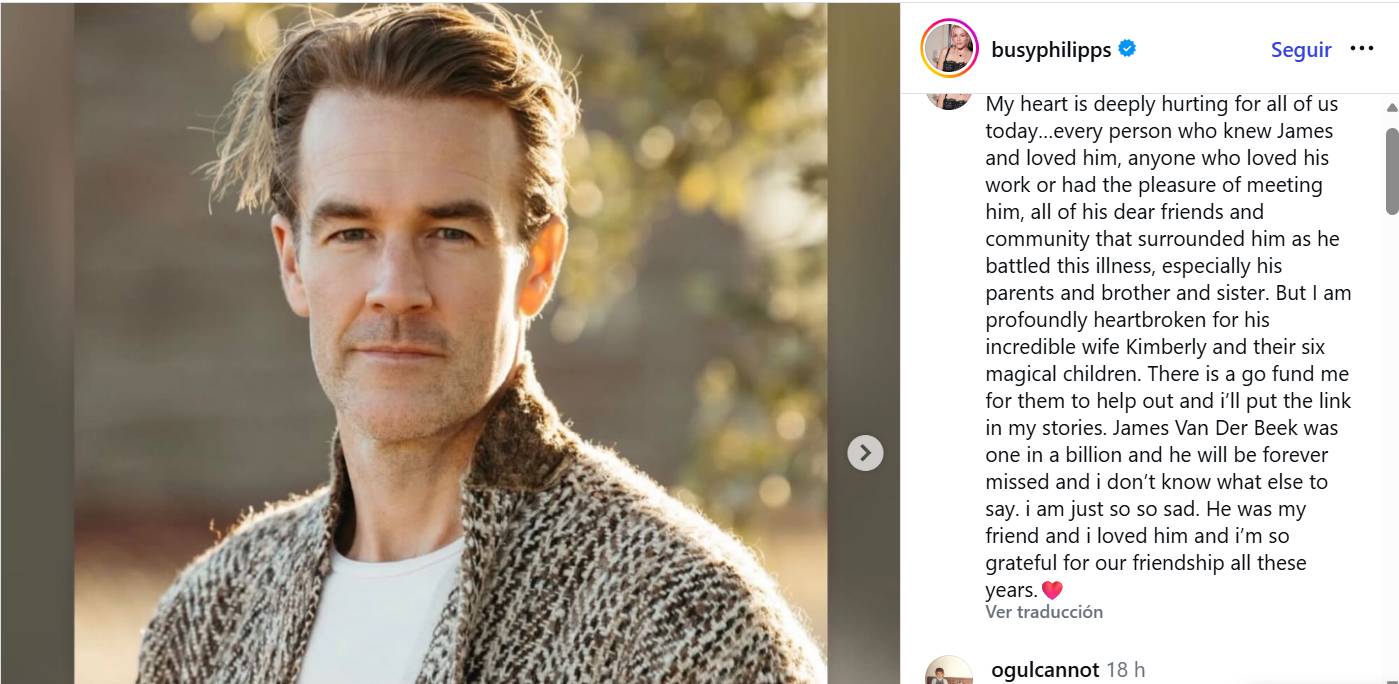Viewport: 1399px width, 684px height.
Task: Click the pink heart emoji in caption
Action: click(x=1051, y=590)
